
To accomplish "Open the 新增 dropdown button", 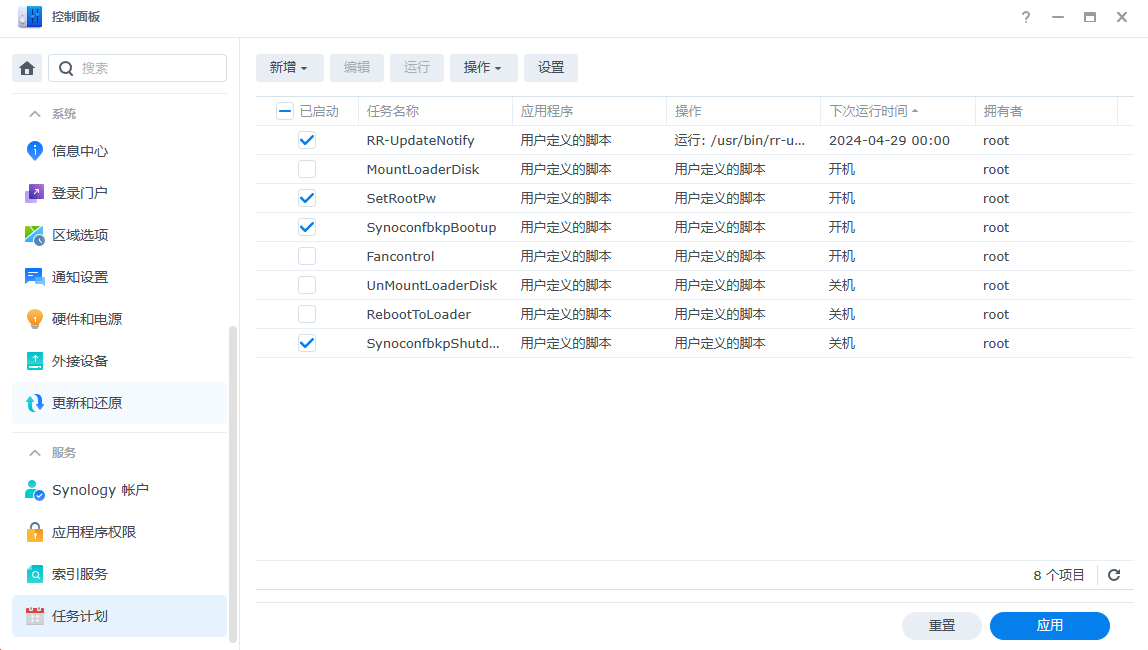I will 289,67.
